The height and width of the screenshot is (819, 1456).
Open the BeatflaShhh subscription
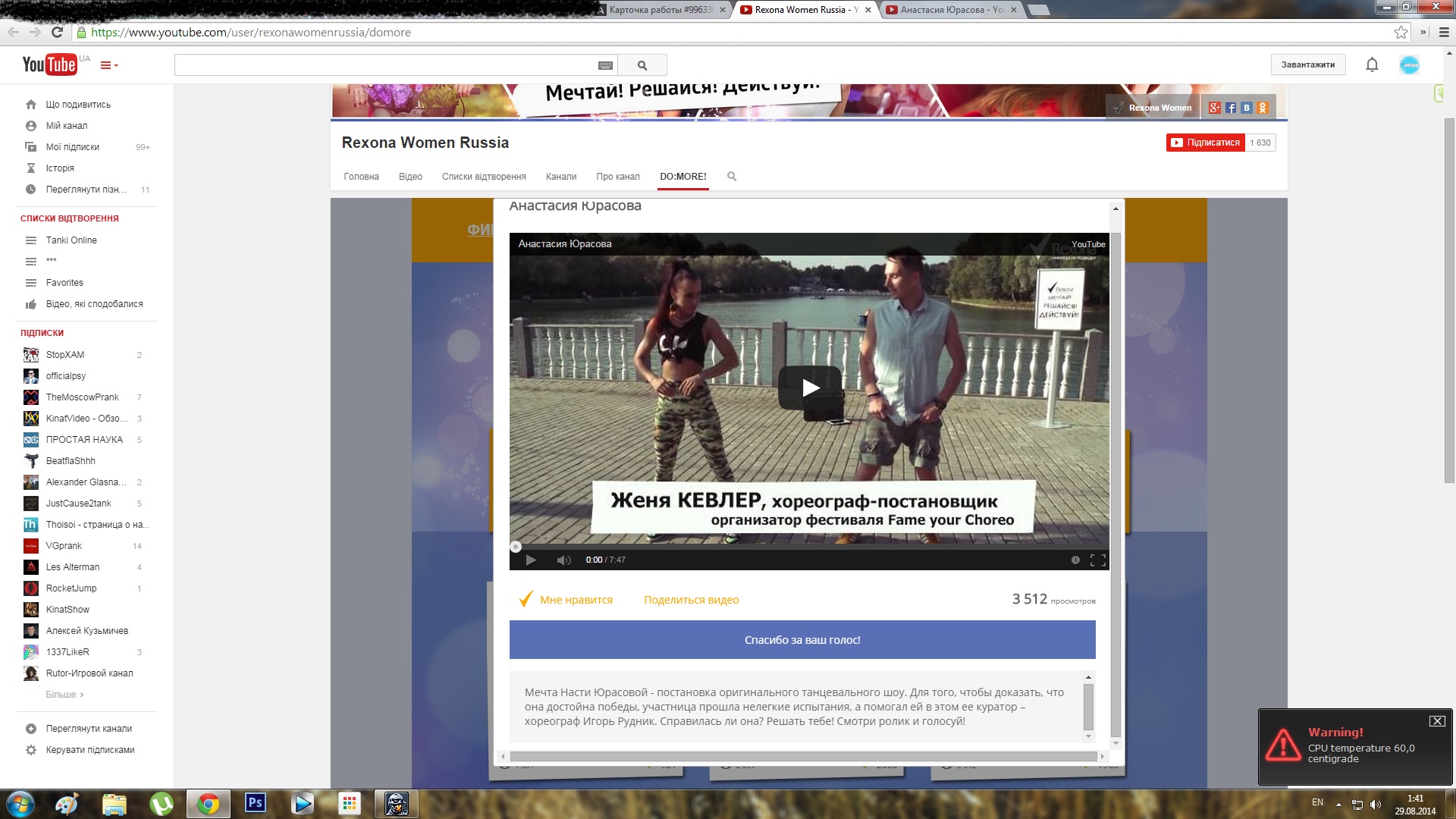click(71, 461)
